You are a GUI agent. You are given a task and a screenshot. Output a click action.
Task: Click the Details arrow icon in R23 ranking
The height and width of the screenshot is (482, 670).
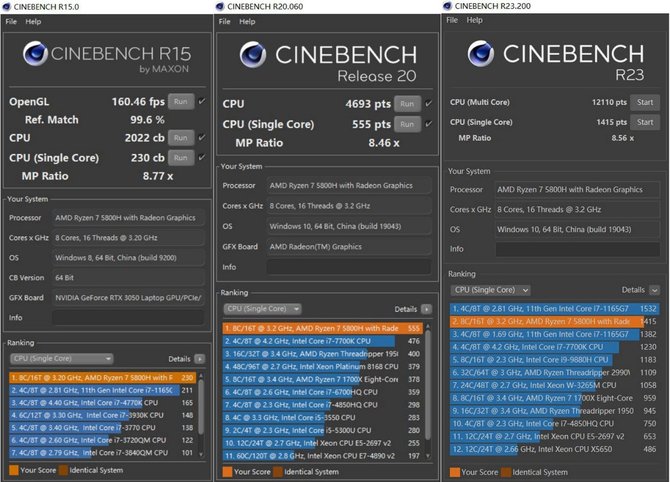[656, 289]
